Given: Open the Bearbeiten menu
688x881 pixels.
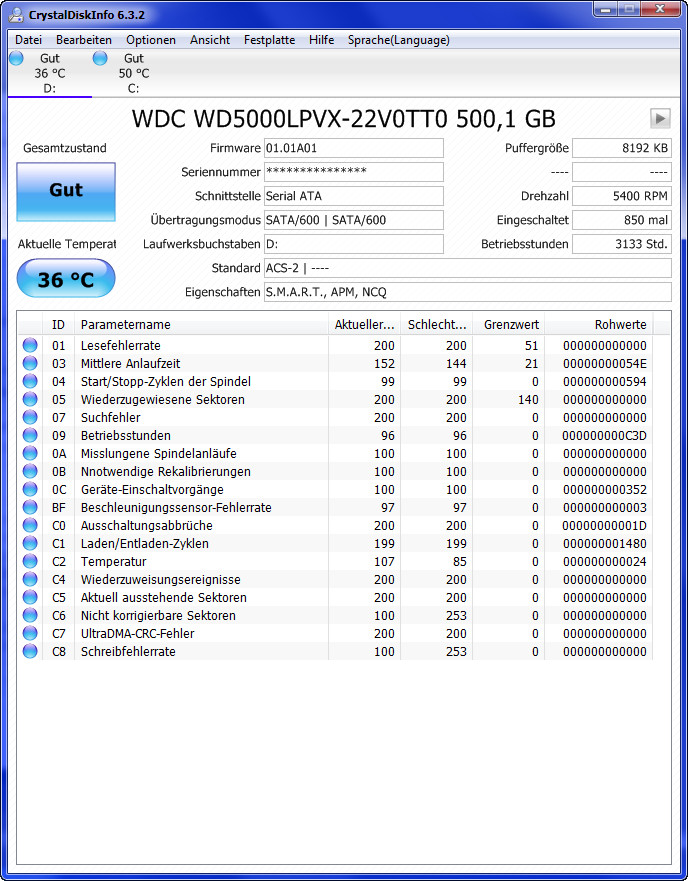Looking at the screenshot, I should point(84,40).
